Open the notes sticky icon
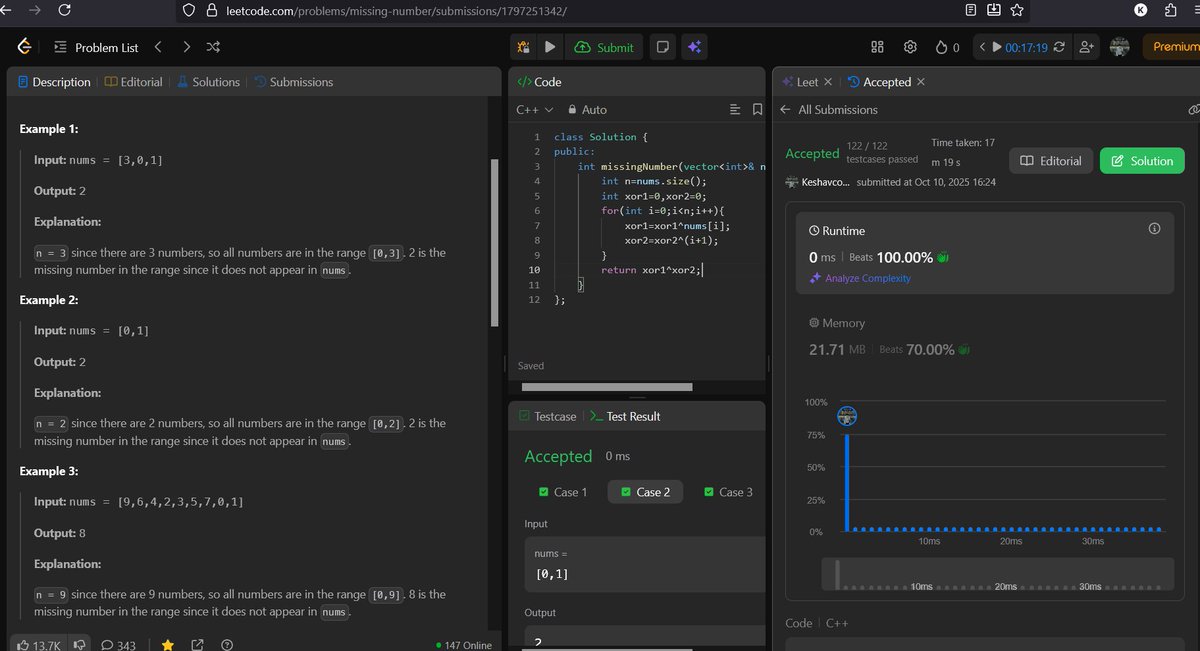The image size is (1200, 651). click(661, 47)
